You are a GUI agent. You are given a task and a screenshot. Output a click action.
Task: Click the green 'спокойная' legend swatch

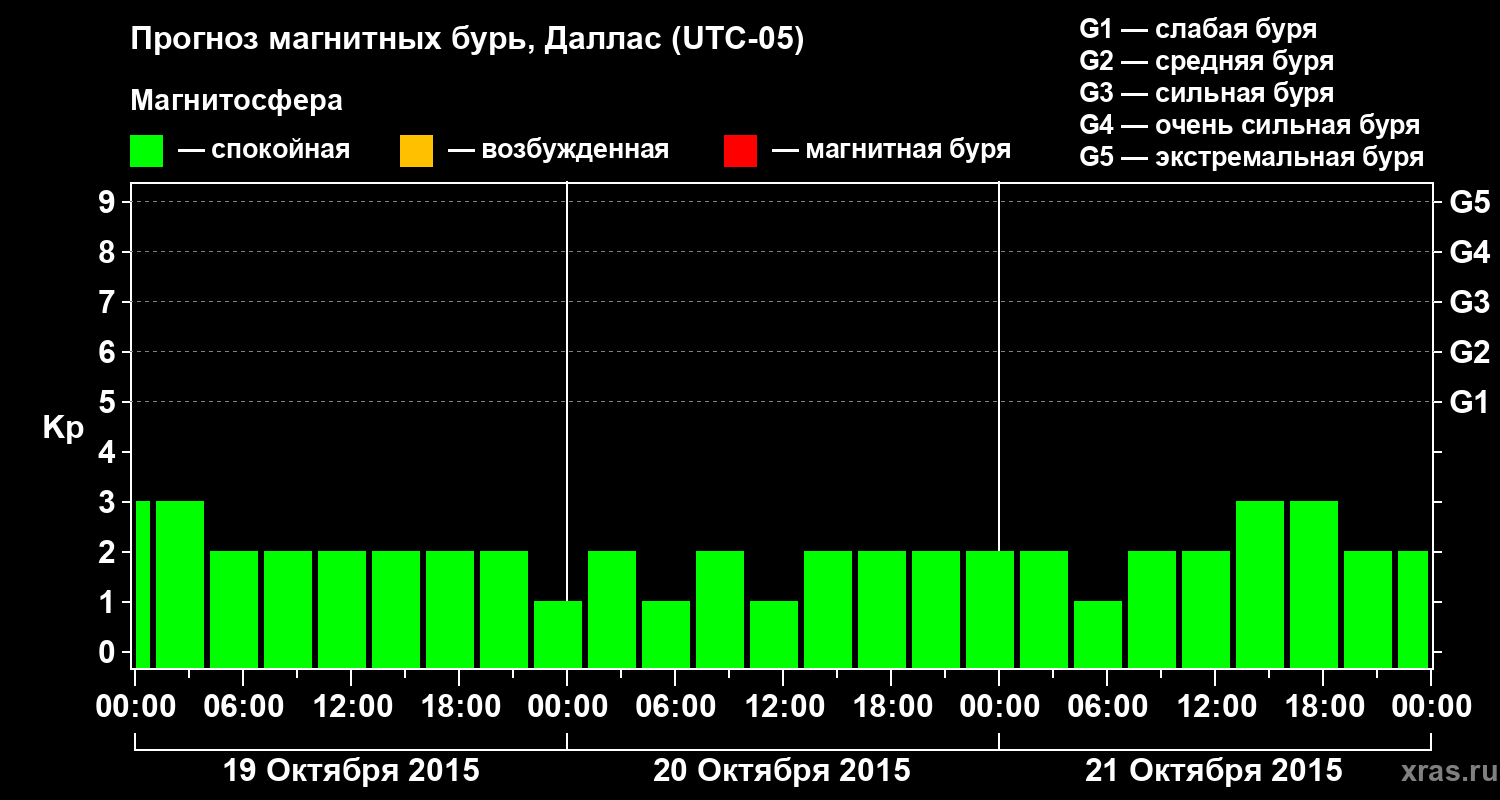pyautogui.click(x=147, y=151)
